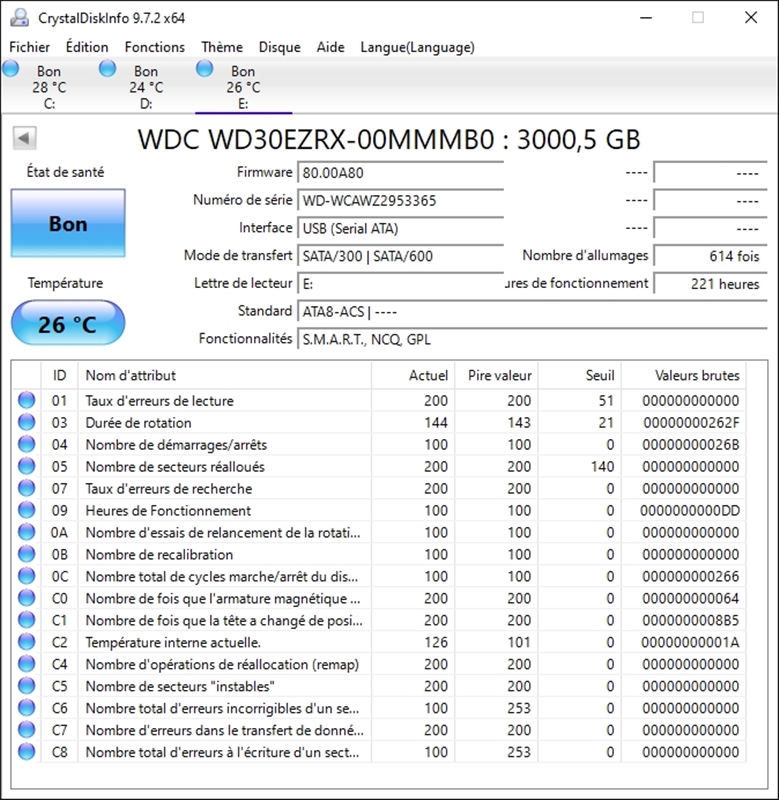Select disk D: status orb
Image resolution: width=779 pixels, height=800 pixels.
[x=108, y=69]
